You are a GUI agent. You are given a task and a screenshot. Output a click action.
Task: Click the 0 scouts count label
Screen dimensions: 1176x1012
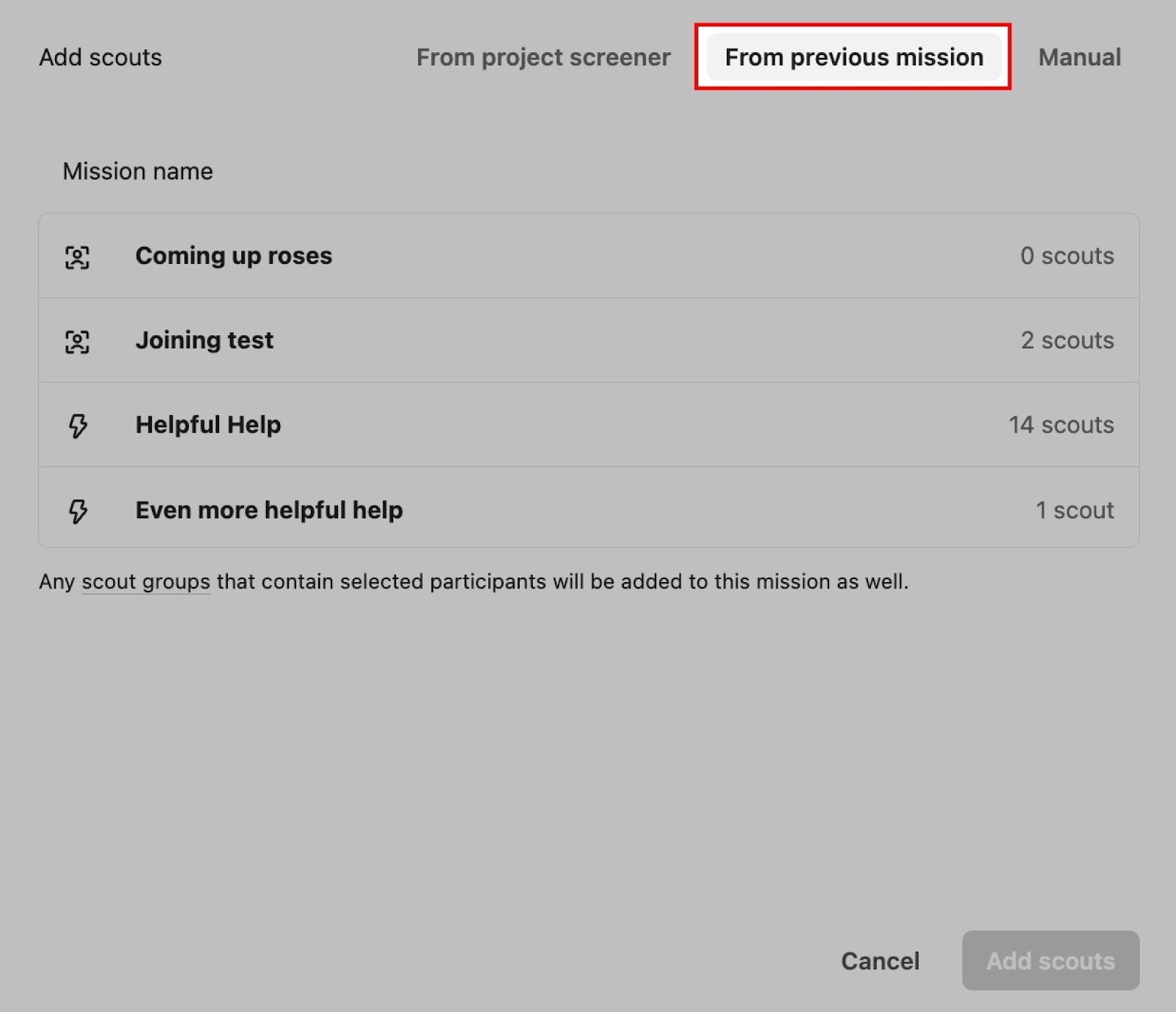[1066, 256]
